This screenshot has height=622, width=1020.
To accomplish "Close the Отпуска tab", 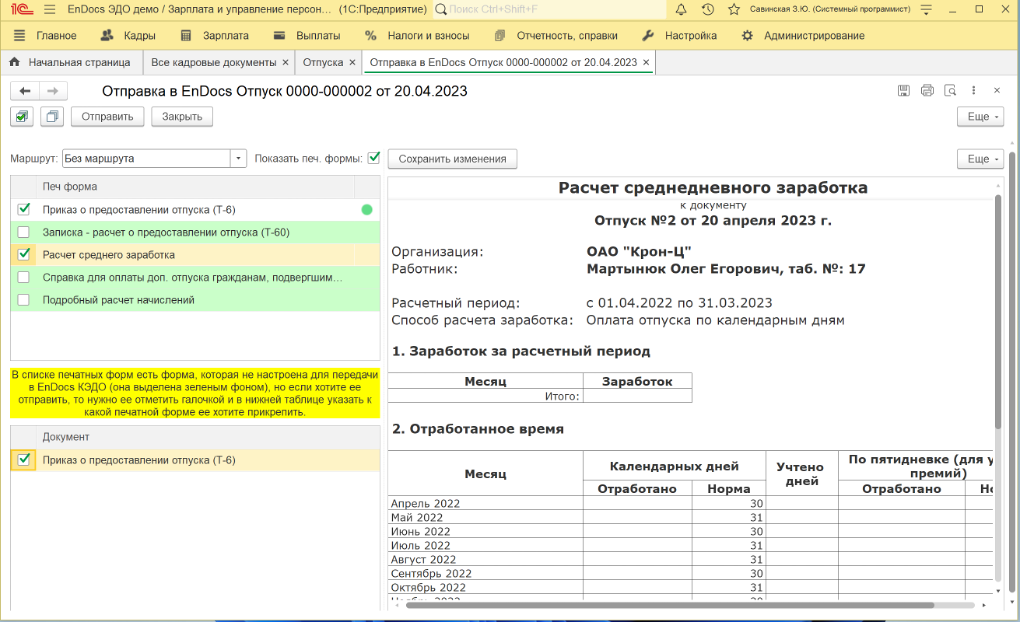I will (352, 62).
